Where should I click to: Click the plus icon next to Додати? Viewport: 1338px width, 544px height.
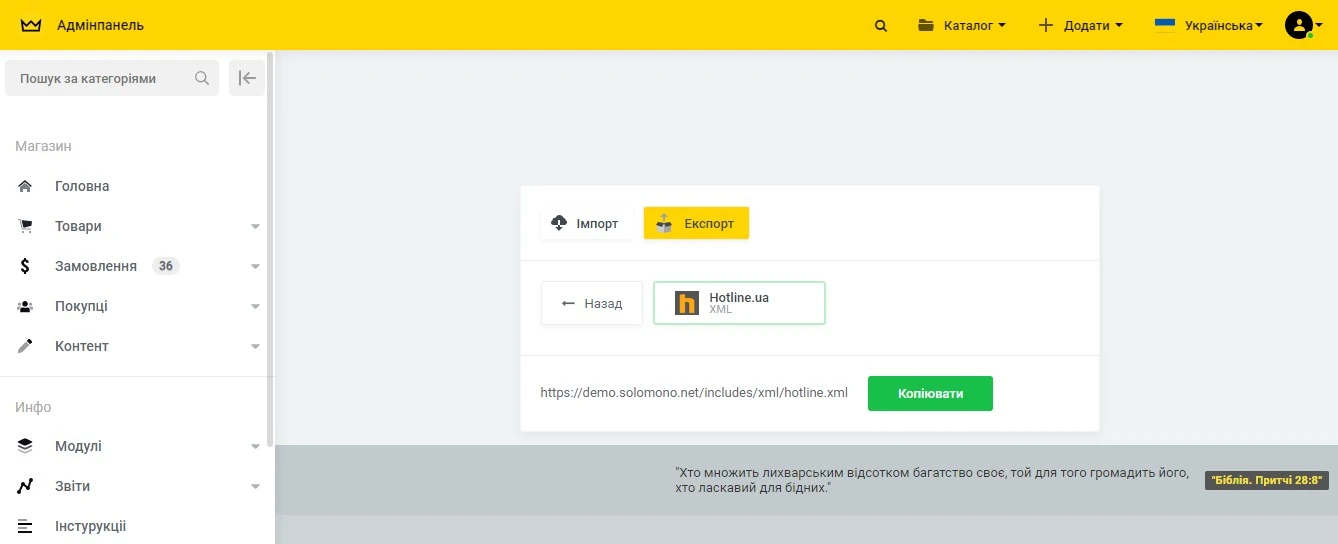point(1046,25)
